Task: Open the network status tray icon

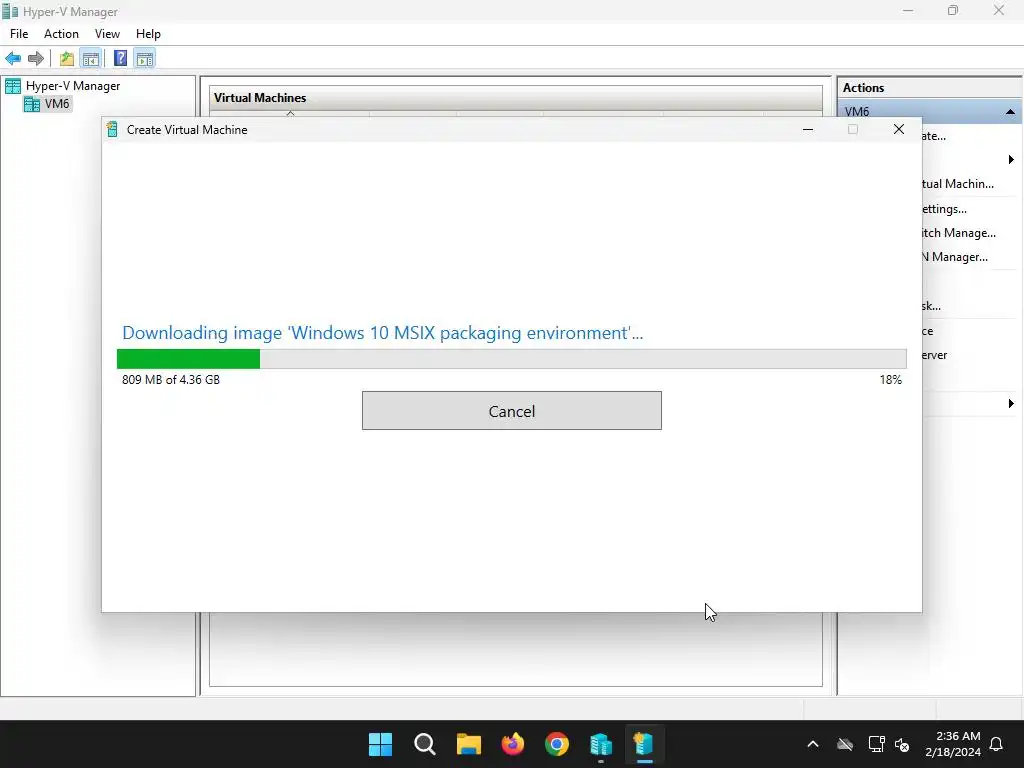Action: [876, 744]
